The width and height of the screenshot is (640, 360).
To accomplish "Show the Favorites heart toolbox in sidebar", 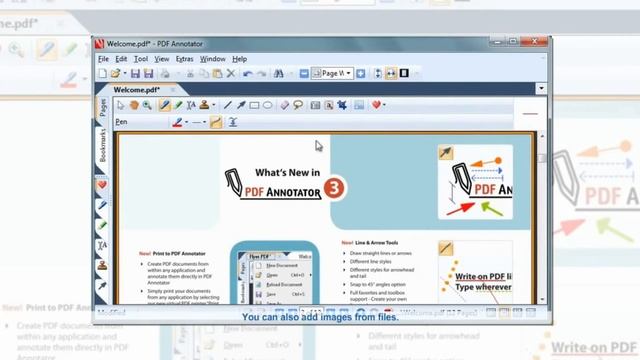I will (x=102, y=185).
